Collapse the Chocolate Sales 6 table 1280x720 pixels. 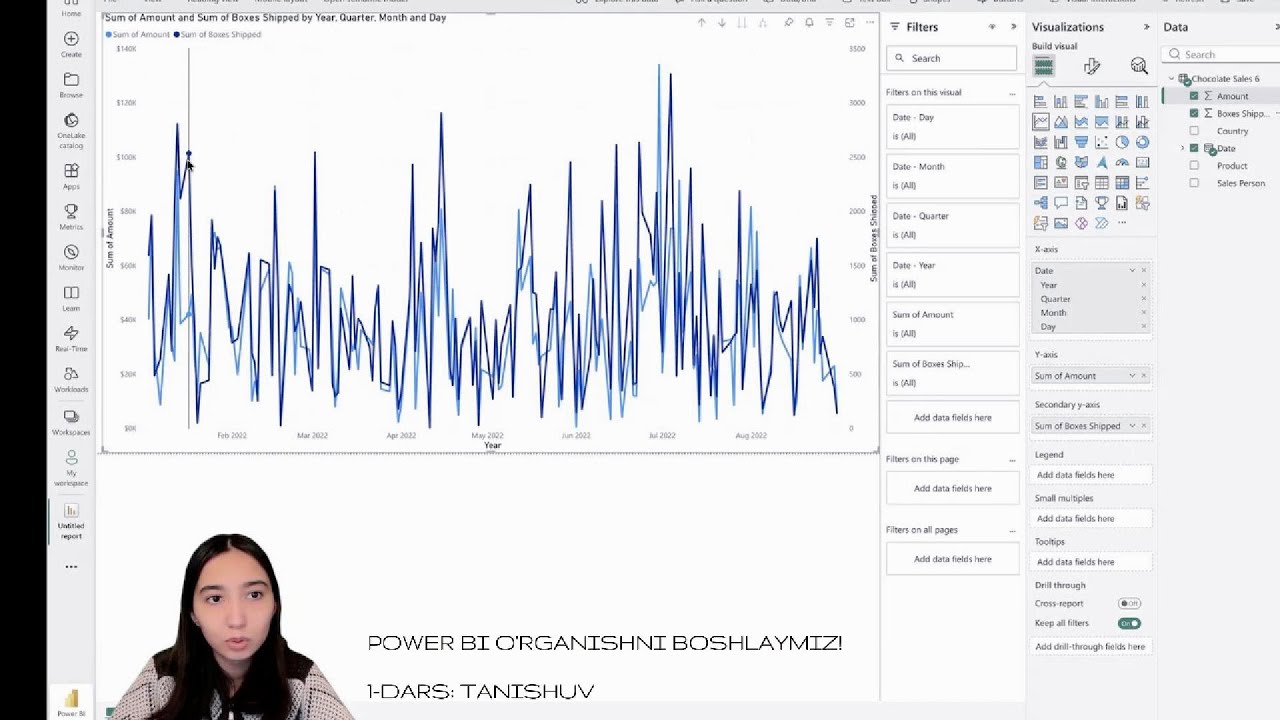(x=1171, y=79)
